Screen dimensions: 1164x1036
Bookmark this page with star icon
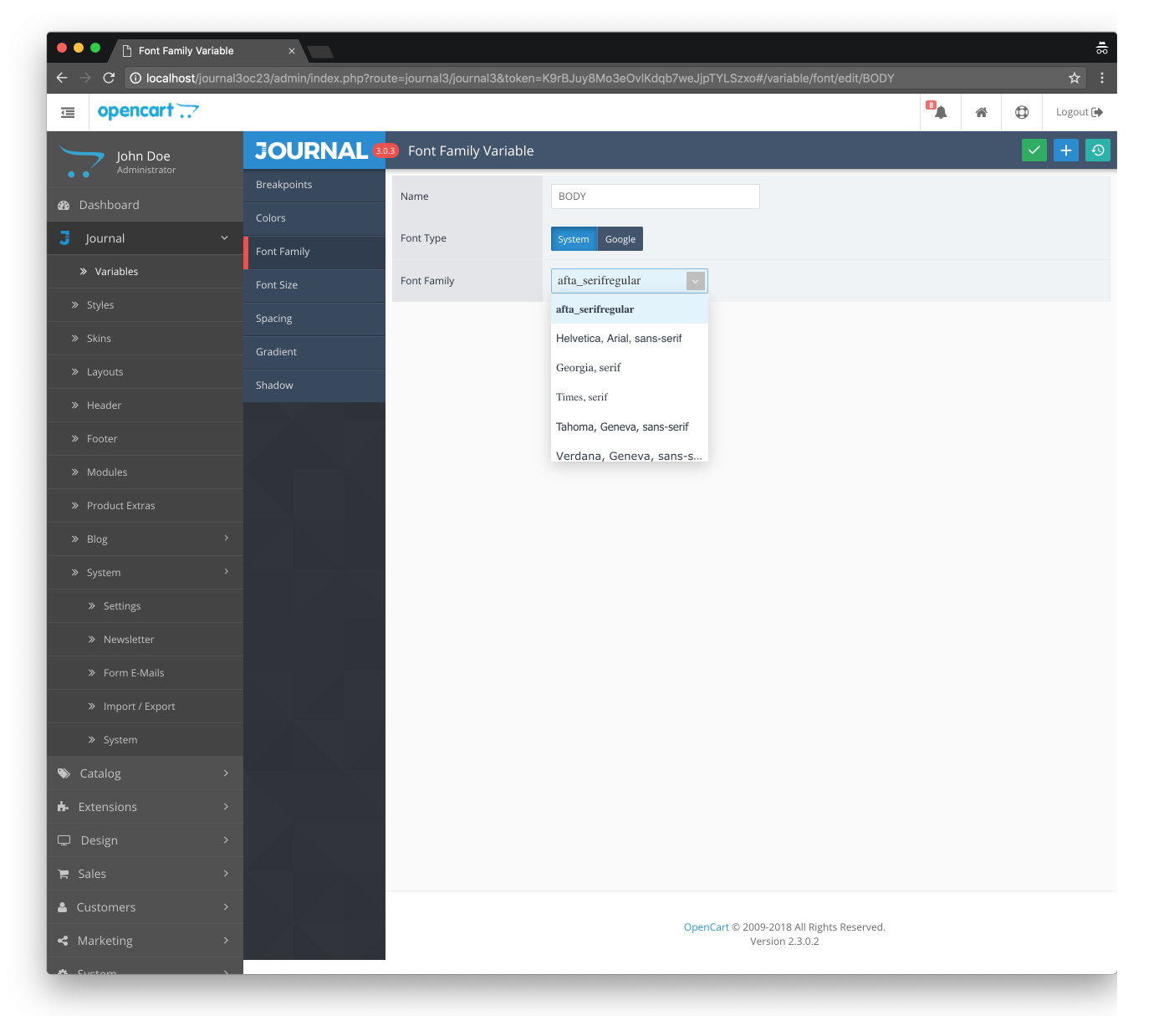pyautogui.click(x=1075, y=78)
